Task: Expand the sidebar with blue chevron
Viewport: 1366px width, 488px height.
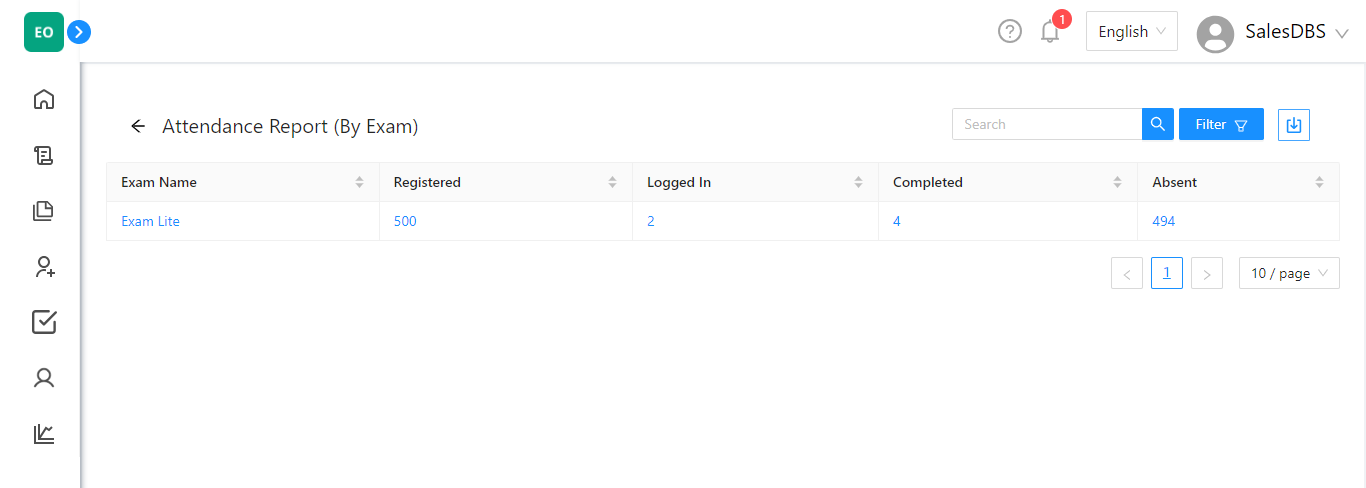Action: tap(79, 32)
